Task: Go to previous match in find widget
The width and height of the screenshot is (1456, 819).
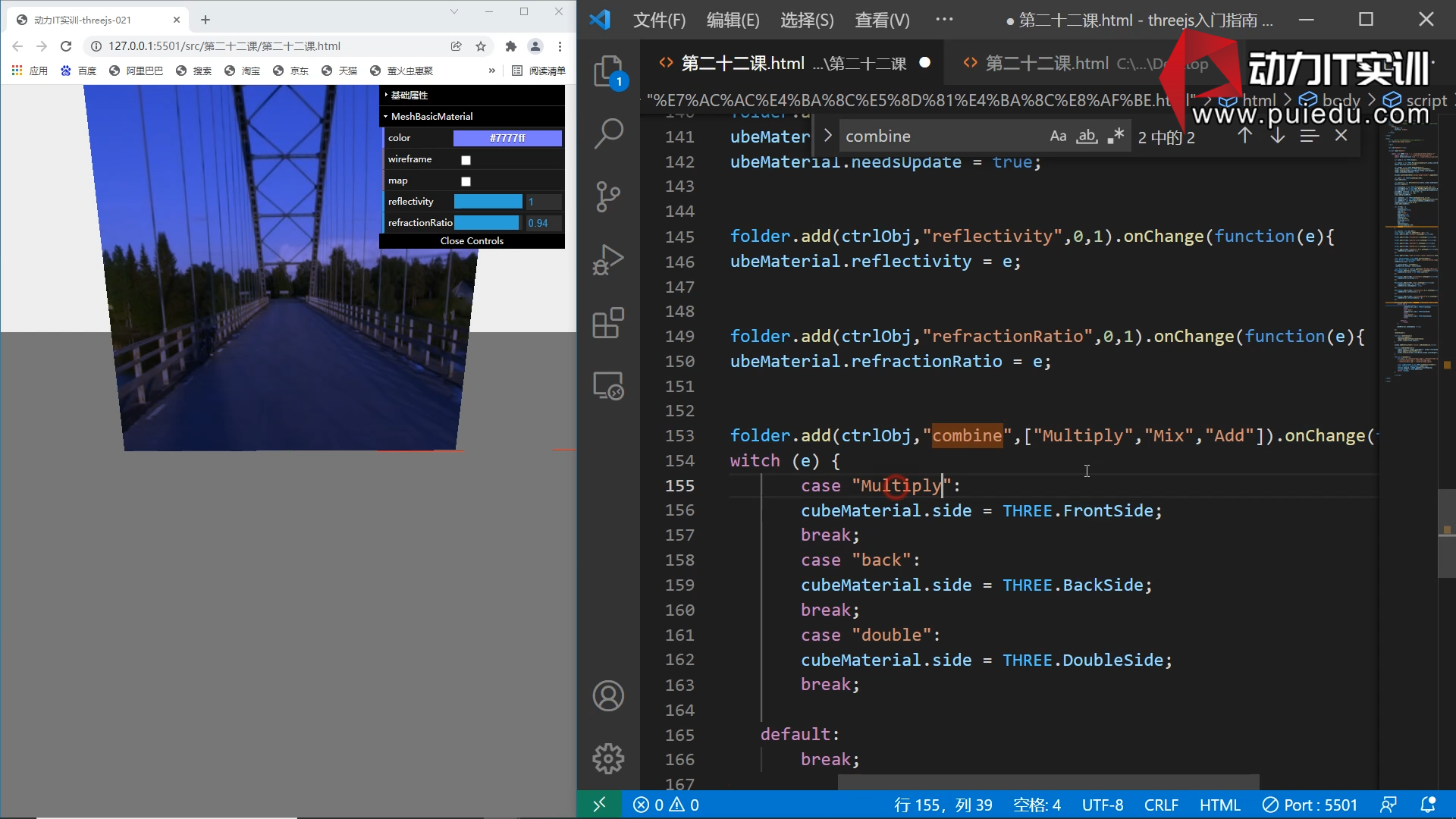Action: pos(1244,136)
